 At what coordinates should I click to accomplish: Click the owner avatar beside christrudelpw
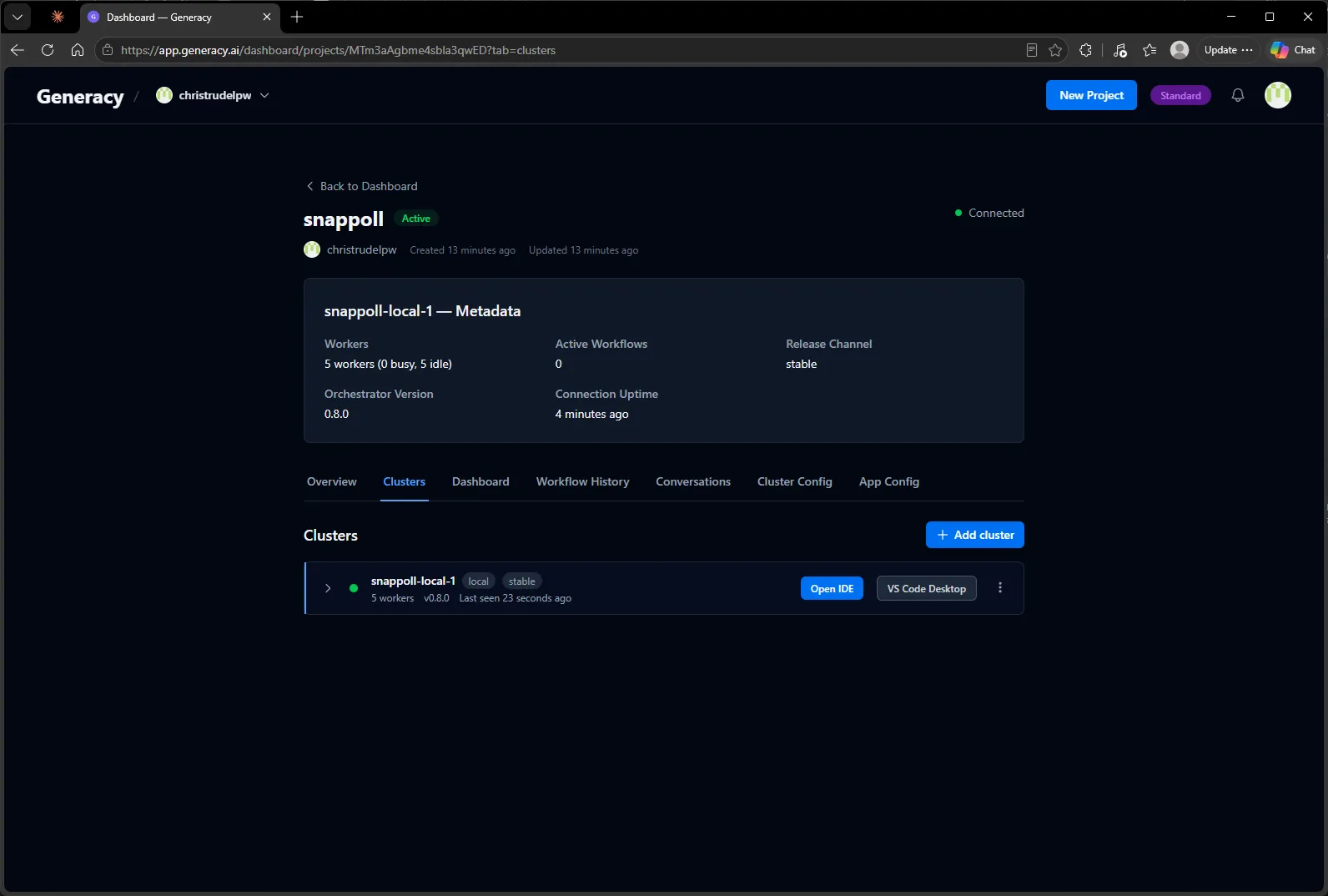pyautogui.click(x=312, y=249)
